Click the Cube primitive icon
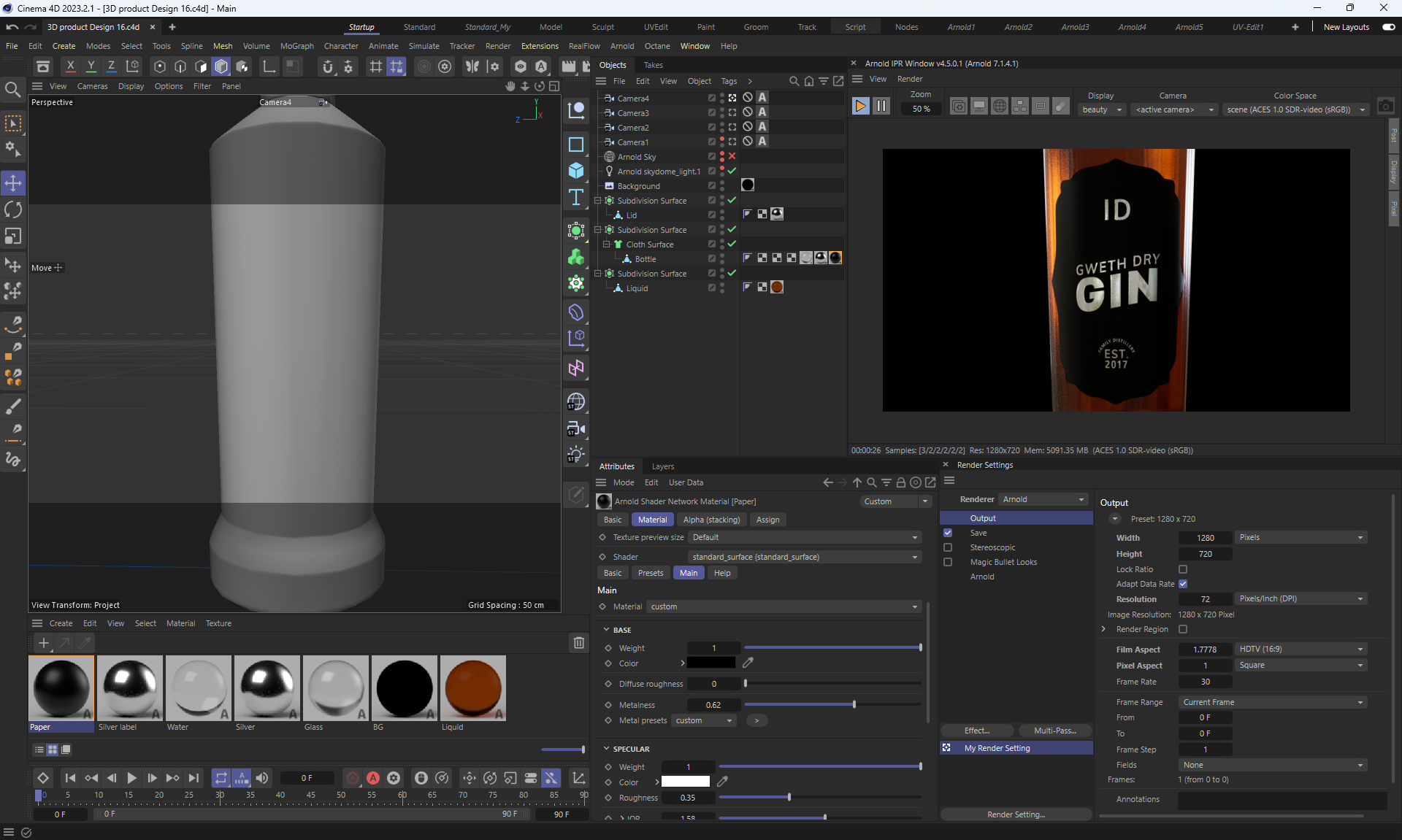Screen dimensions: 1402x840 (x=576, y=171)
